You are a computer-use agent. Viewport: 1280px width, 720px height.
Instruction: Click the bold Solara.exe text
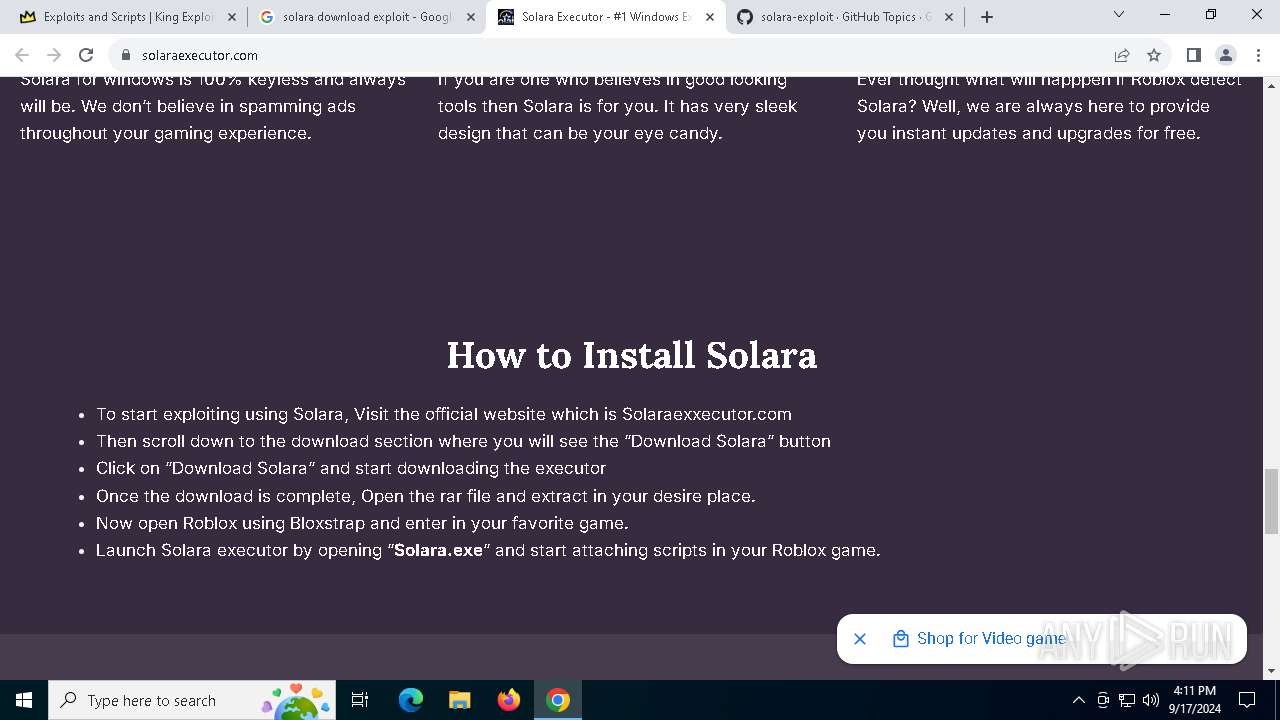coord(438,550)
